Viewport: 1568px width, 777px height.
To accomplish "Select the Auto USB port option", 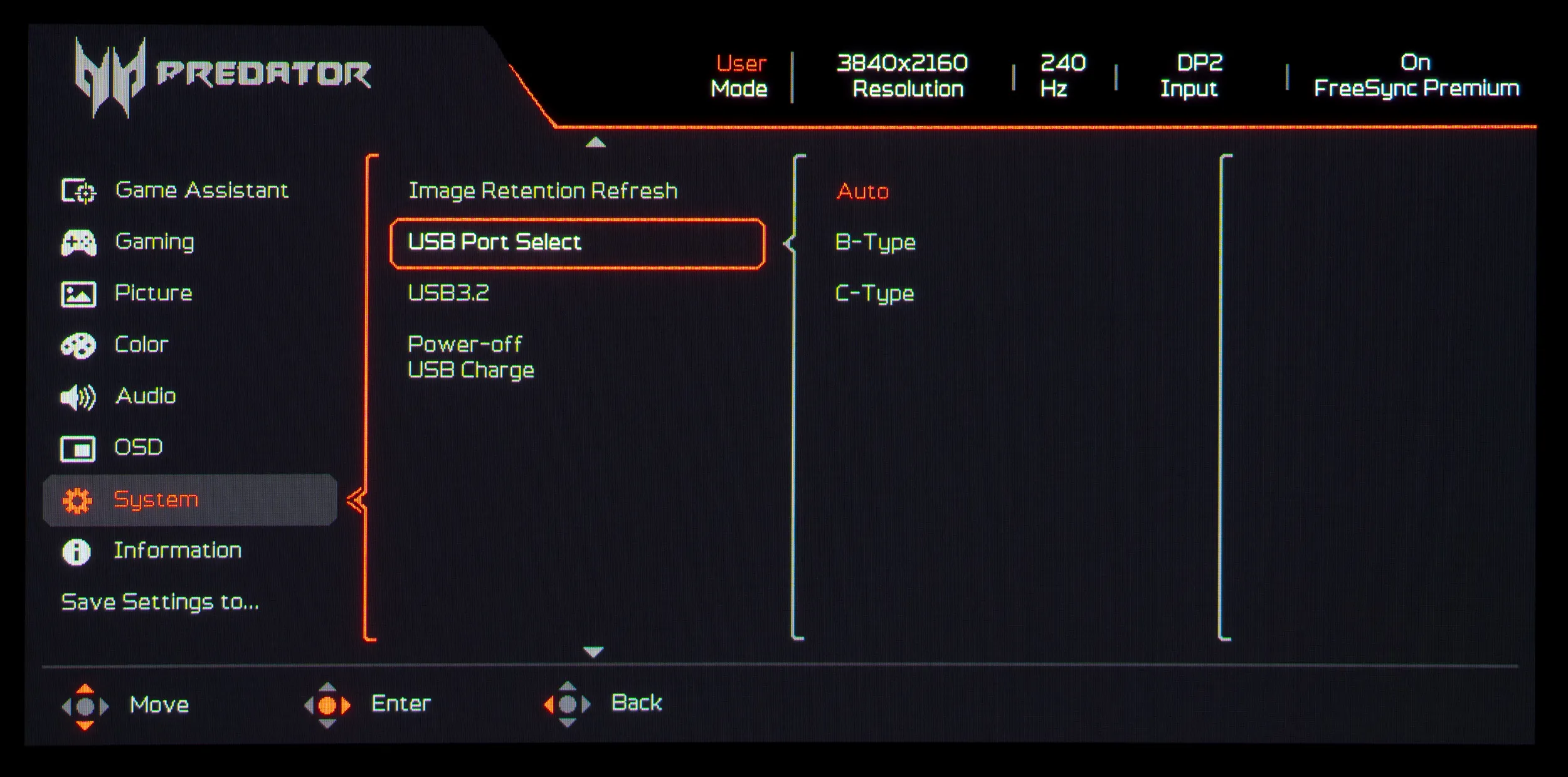I will coord(862,191).
